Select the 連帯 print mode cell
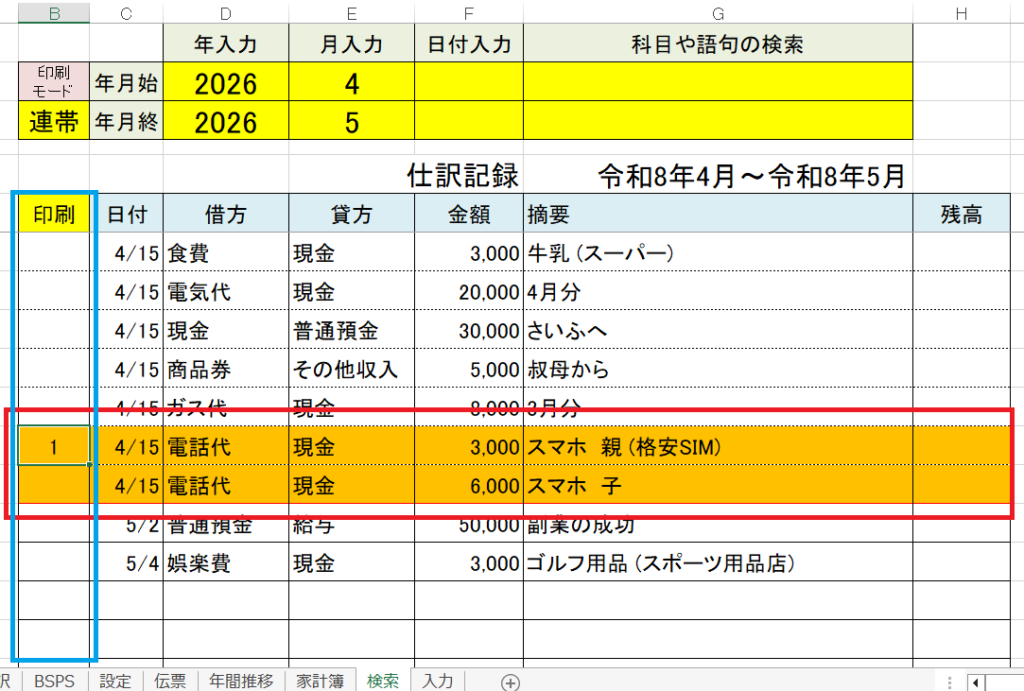 click(54, 122)
